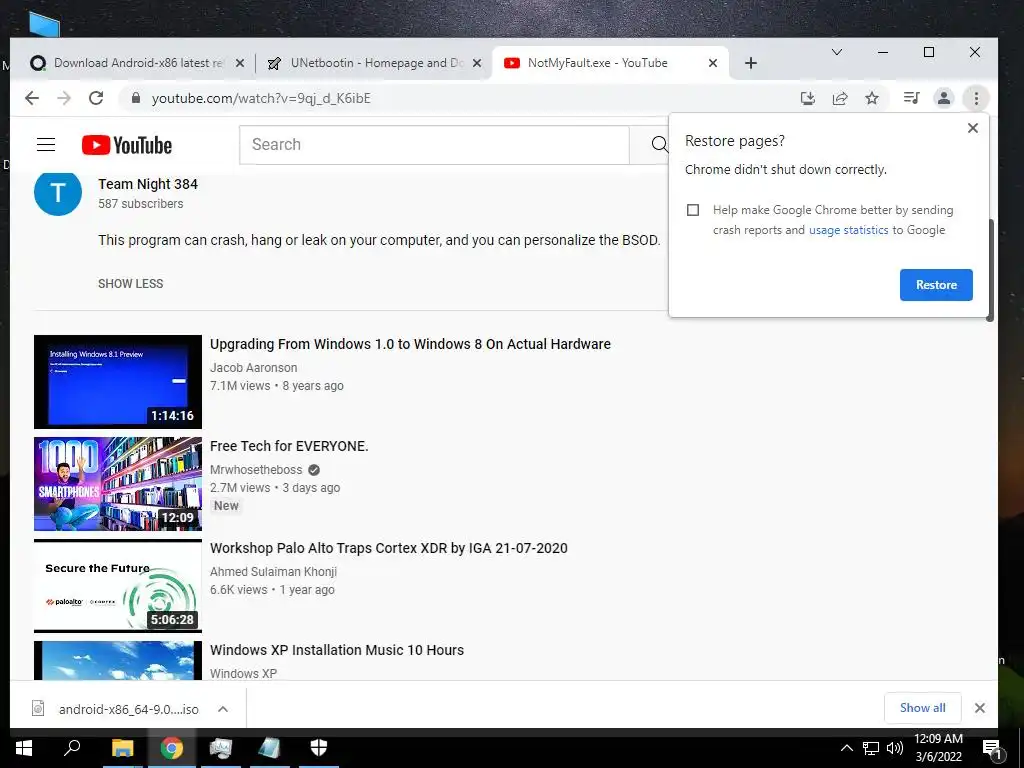Close the UNetbootin tab
The image size is (1024, 768).
coord(477,63)
